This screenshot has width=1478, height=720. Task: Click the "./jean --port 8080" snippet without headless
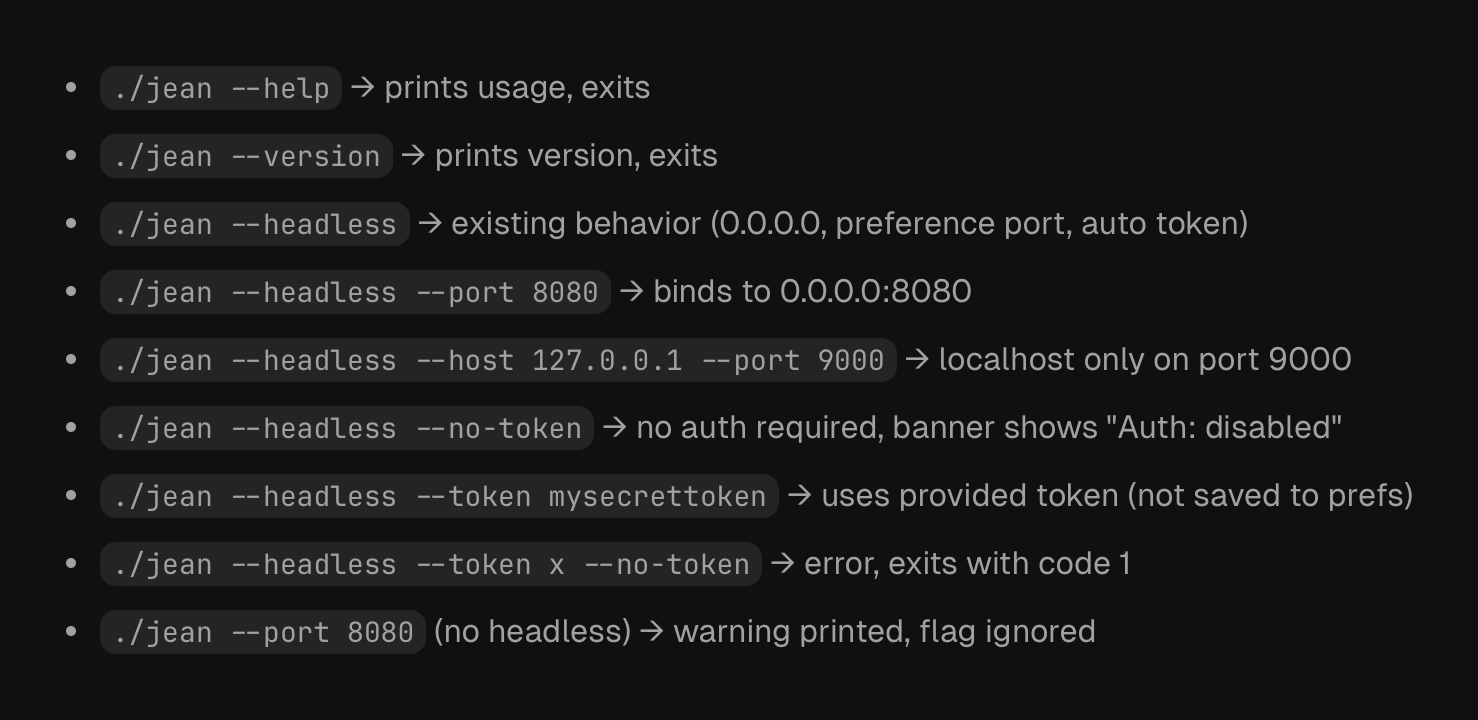point(263,632)
